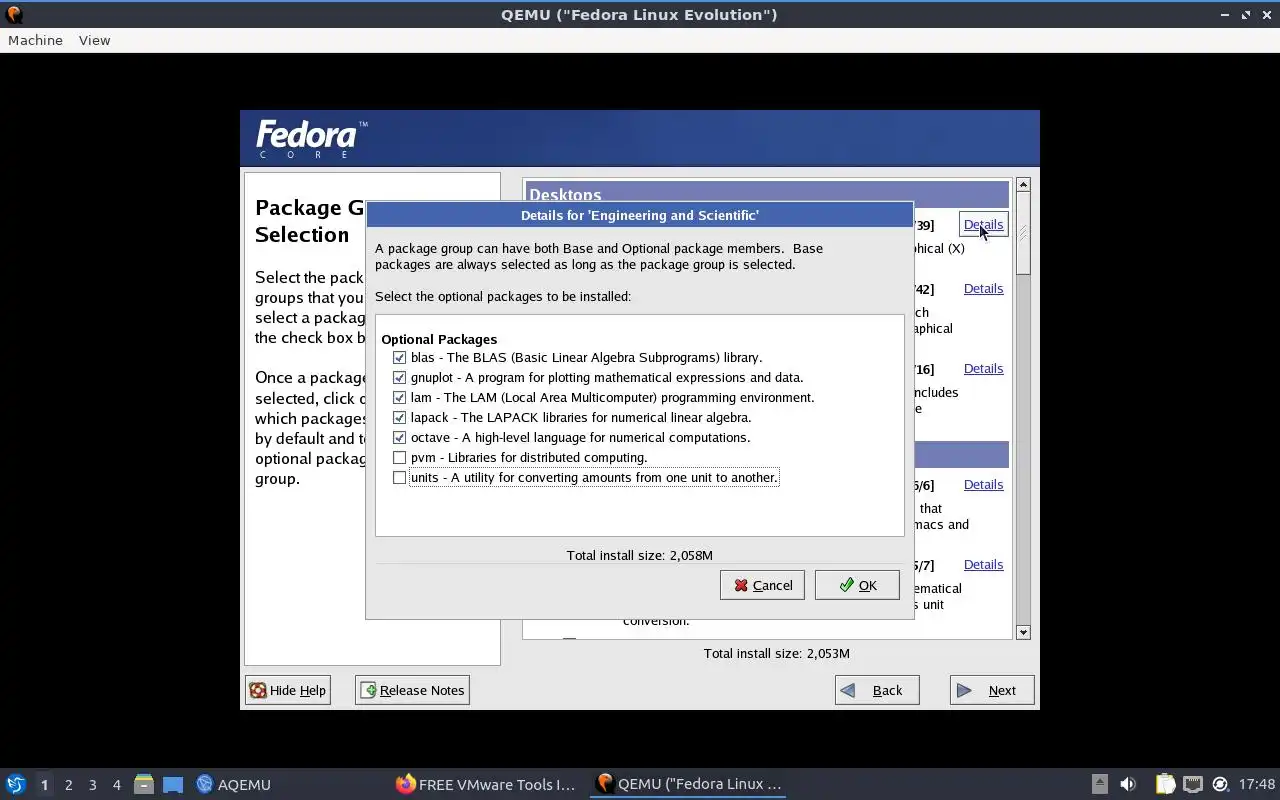Viewport: 1280px width, 800px height.
Task: Click the Desktops group header
Action: 766,195
